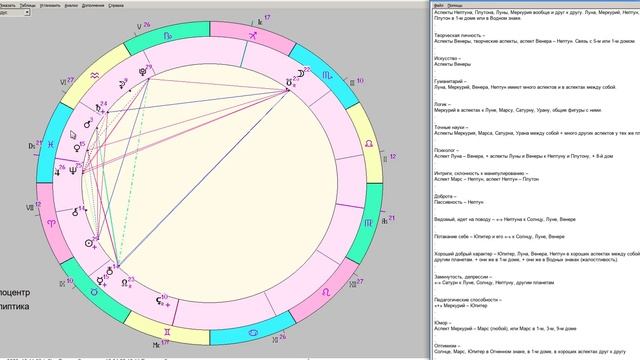The width and height of the screenshot is (640, 360).
Task: Click the heading 'Гуманитарий –'
Action: [x=450, y=81]
